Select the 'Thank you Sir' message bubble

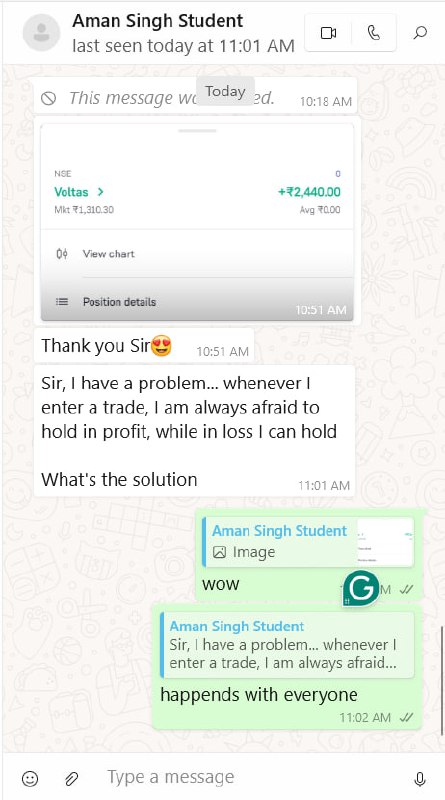144,346
